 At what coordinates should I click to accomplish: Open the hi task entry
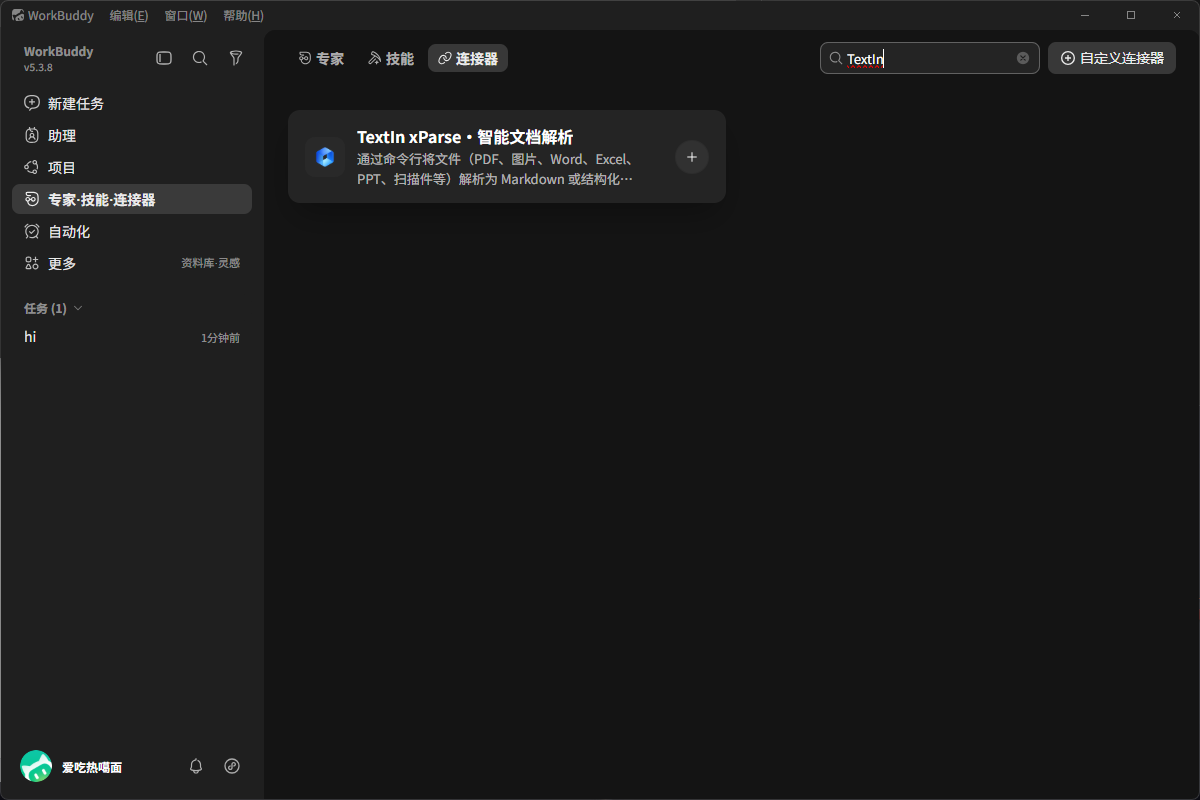tap(132, 337)
